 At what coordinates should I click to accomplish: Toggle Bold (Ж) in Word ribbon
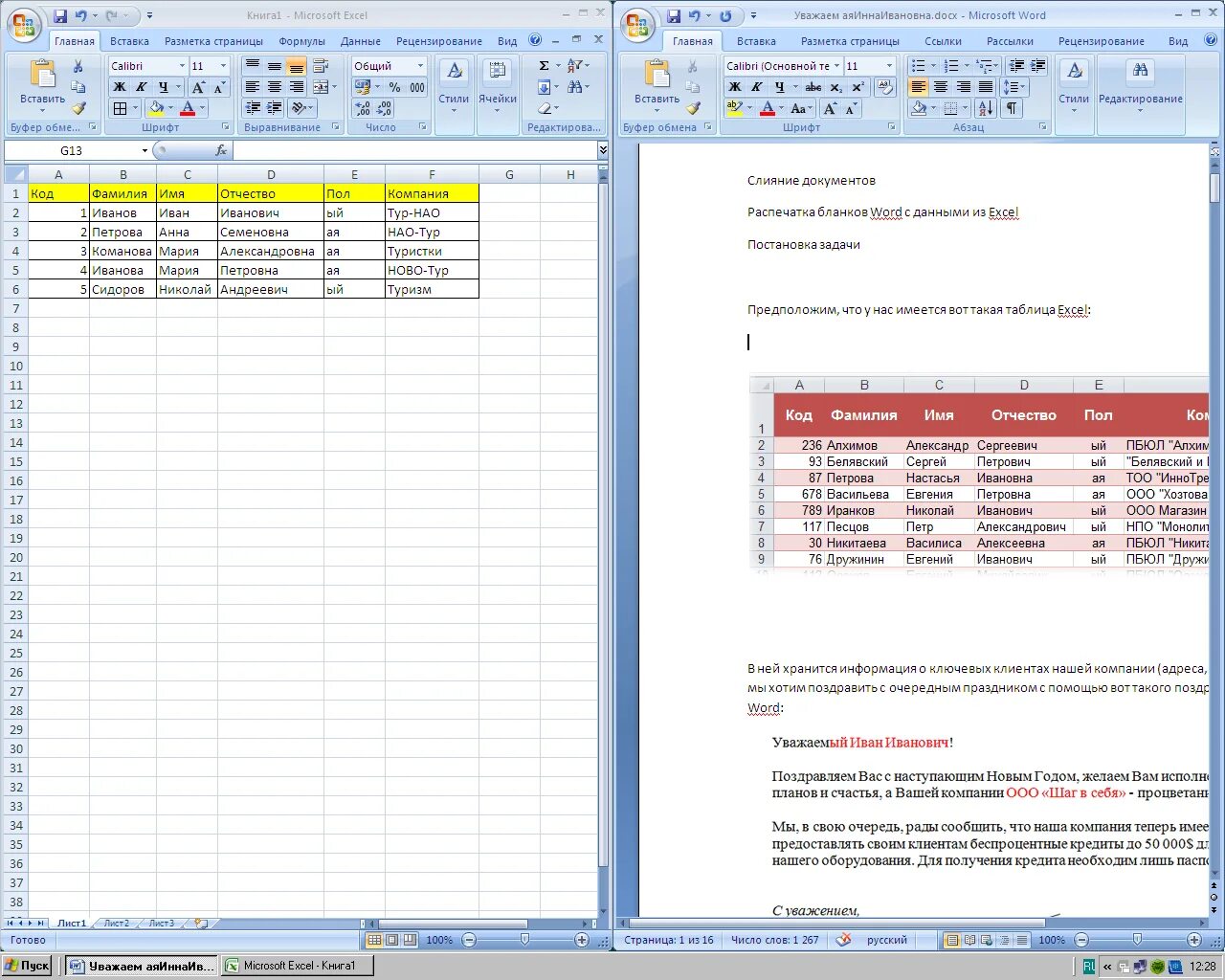point(735,87)
